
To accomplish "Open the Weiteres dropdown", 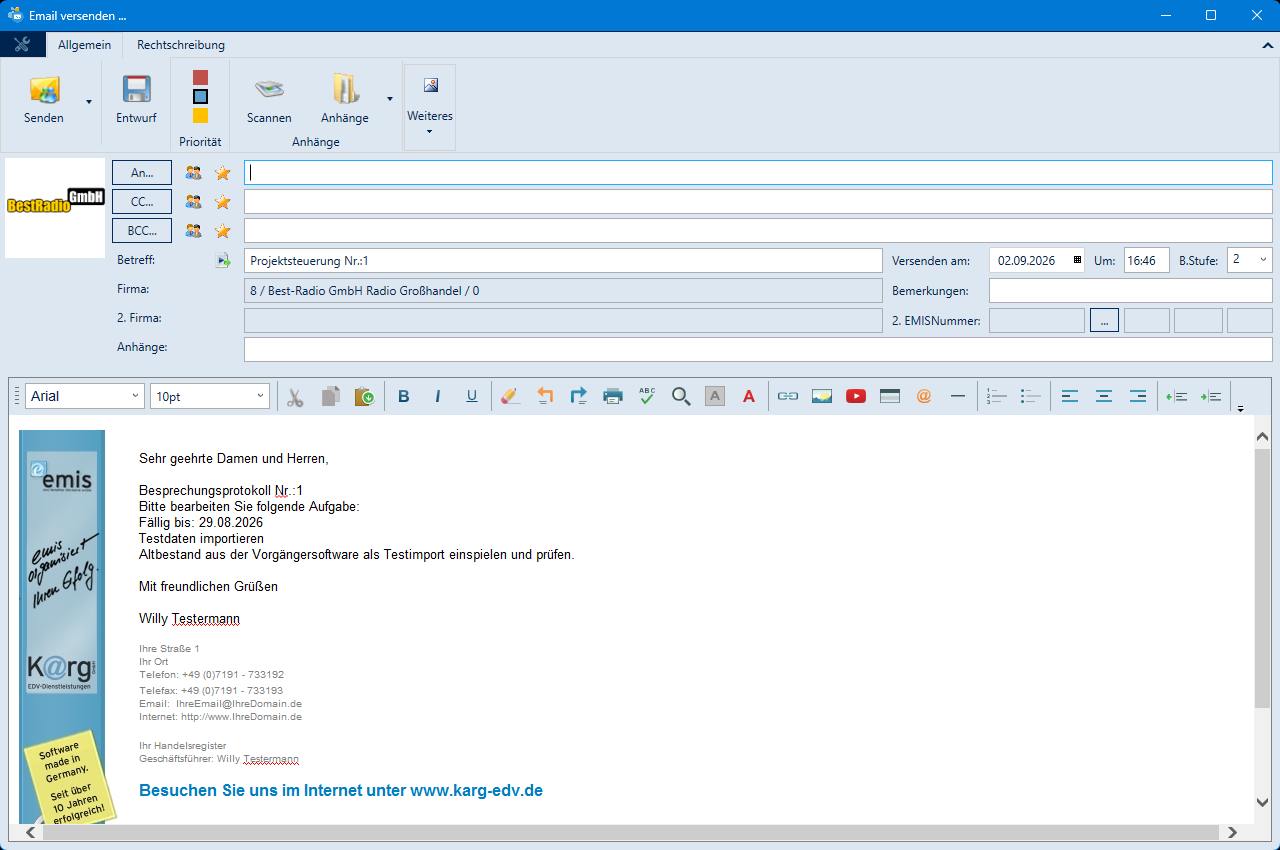I will pyautogui.click(x=430, y=107).
